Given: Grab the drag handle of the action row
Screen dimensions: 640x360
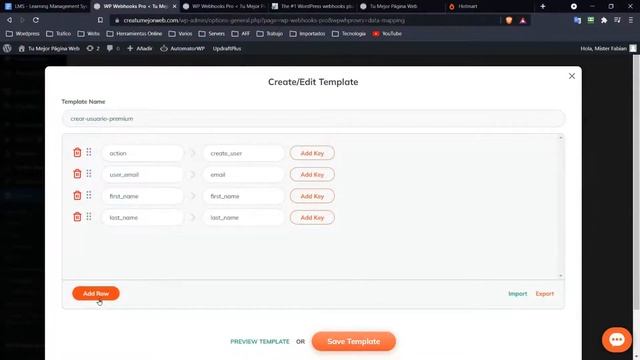Looking at the screenshot, I should [x=89, y=152].
